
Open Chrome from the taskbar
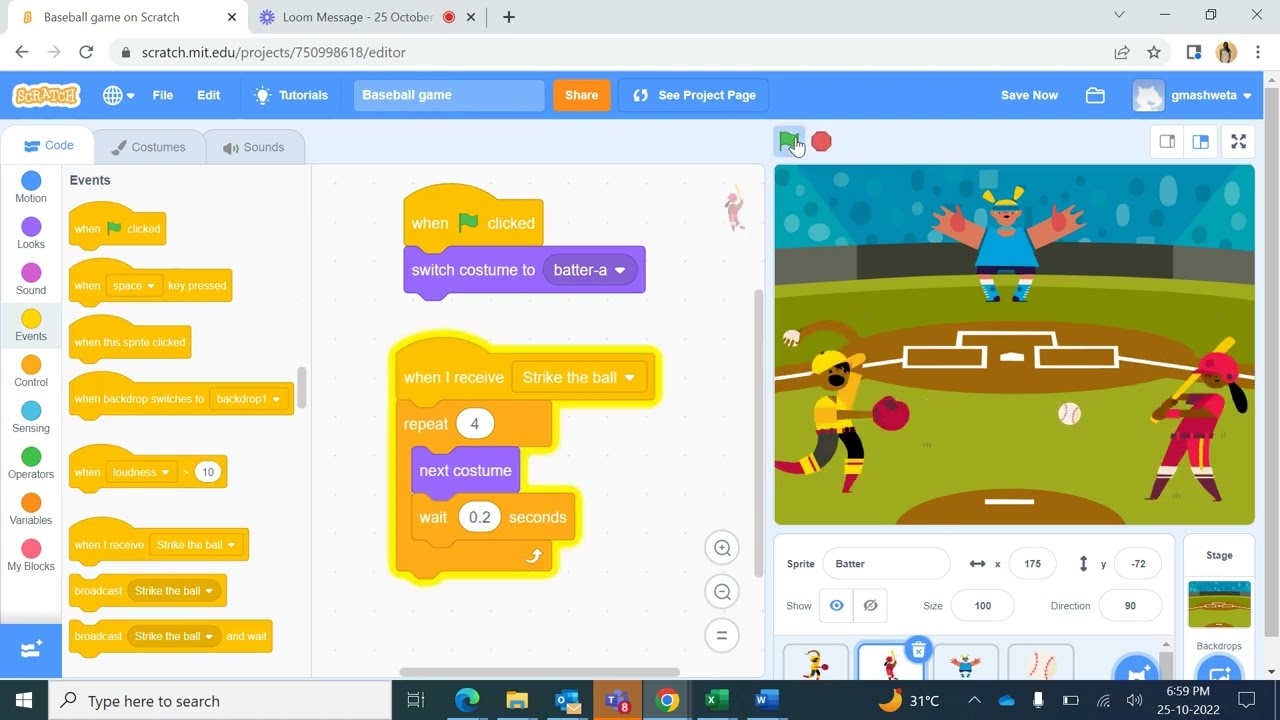(666, 700)
